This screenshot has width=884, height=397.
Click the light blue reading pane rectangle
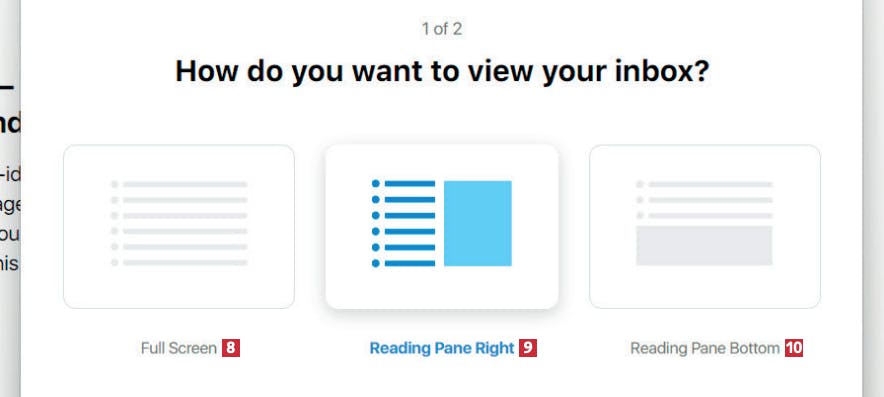point(478,223)
